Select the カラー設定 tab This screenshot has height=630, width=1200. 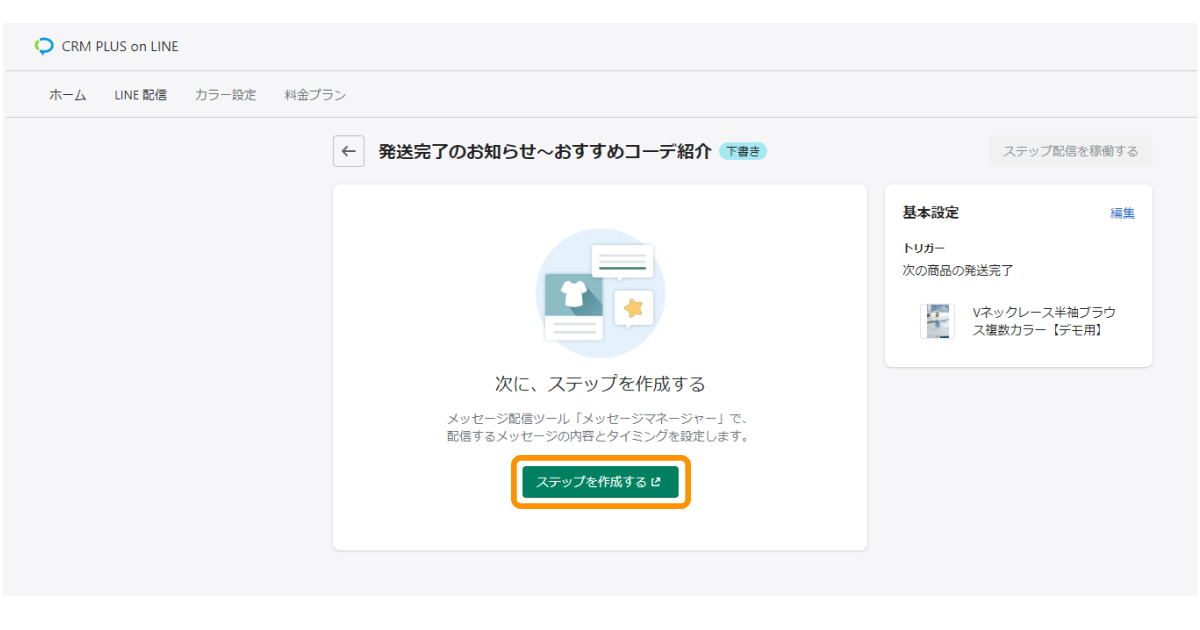225,95
